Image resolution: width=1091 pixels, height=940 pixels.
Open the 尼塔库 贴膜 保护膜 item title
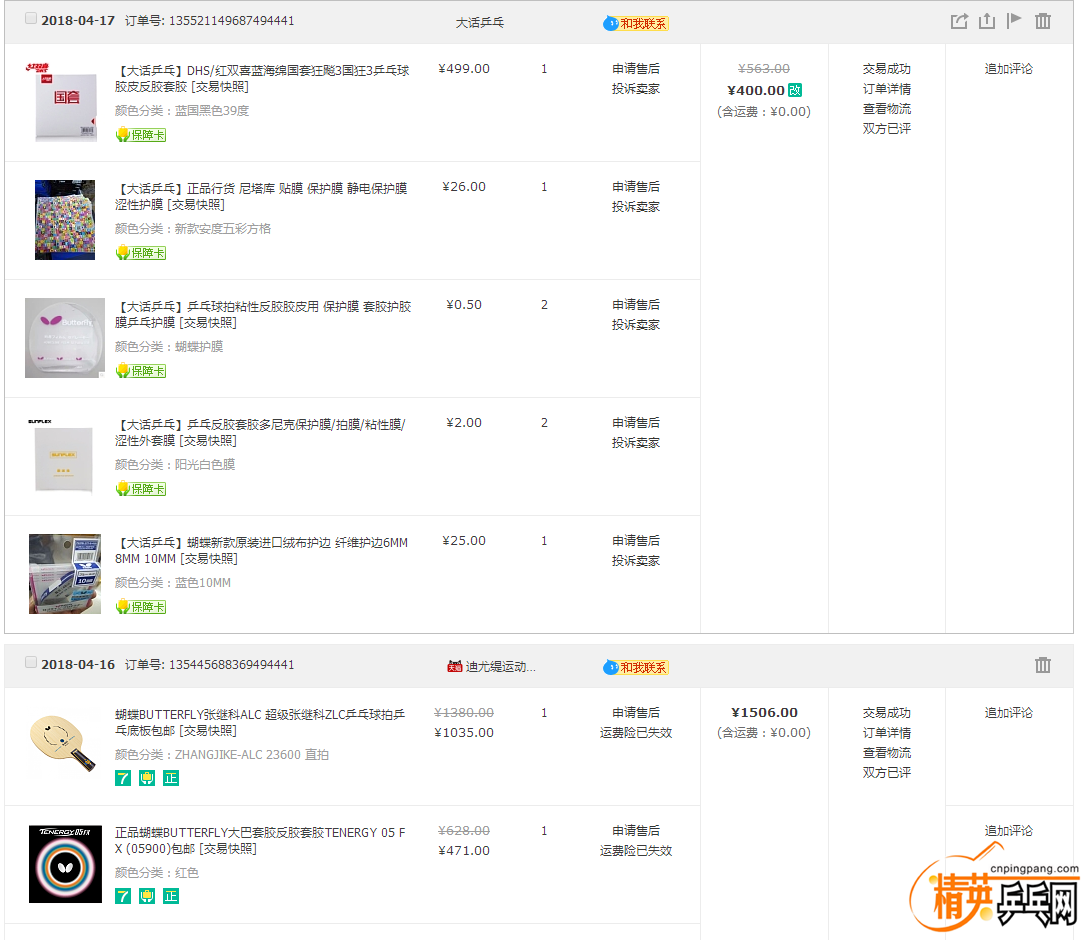click(261, 197)
